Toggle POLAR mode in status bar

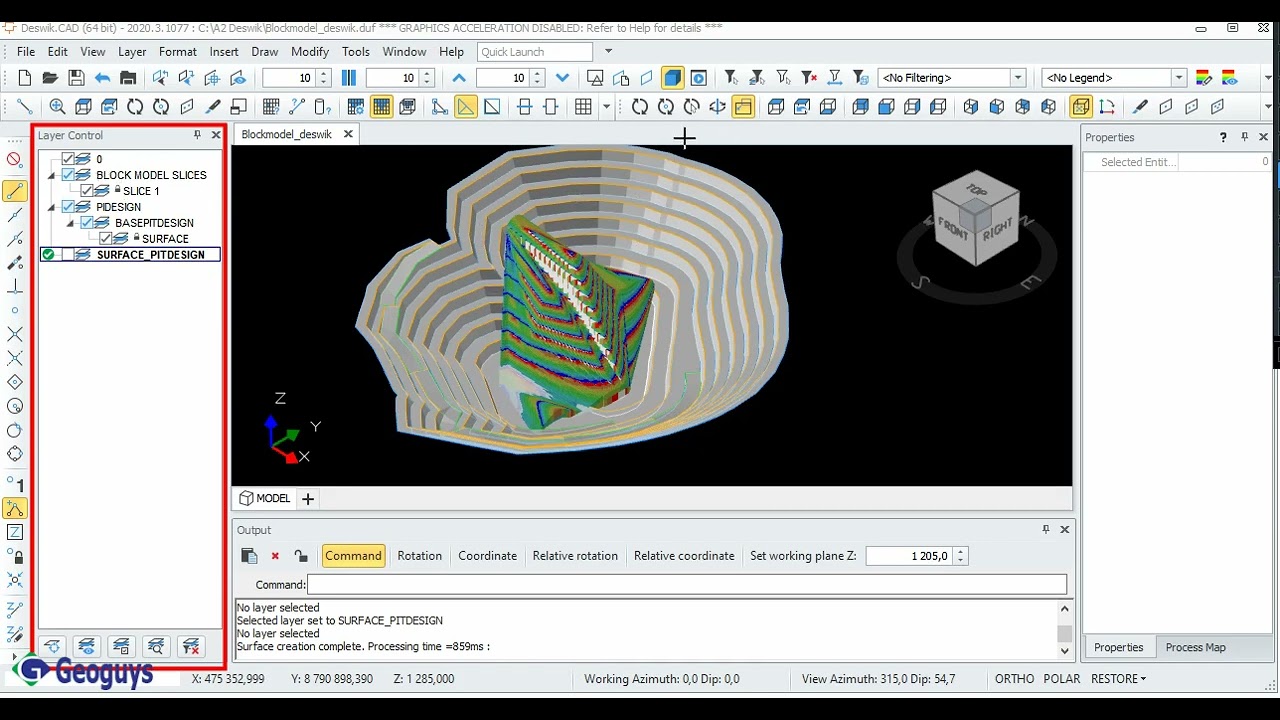(1062, 678)
